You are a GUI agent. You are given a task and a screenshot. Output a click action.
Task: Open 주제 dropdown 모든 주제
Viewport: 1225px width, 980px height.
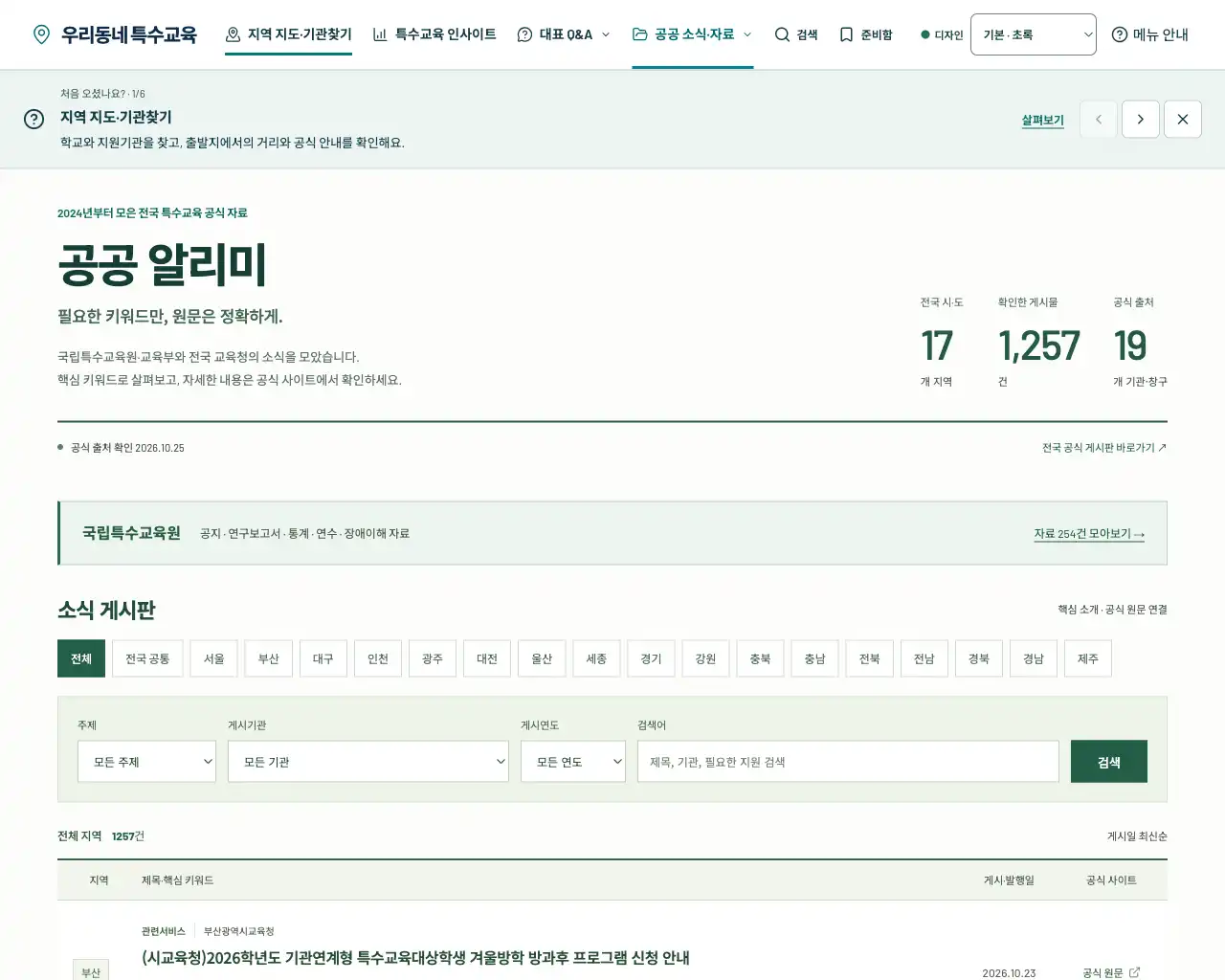146,762
